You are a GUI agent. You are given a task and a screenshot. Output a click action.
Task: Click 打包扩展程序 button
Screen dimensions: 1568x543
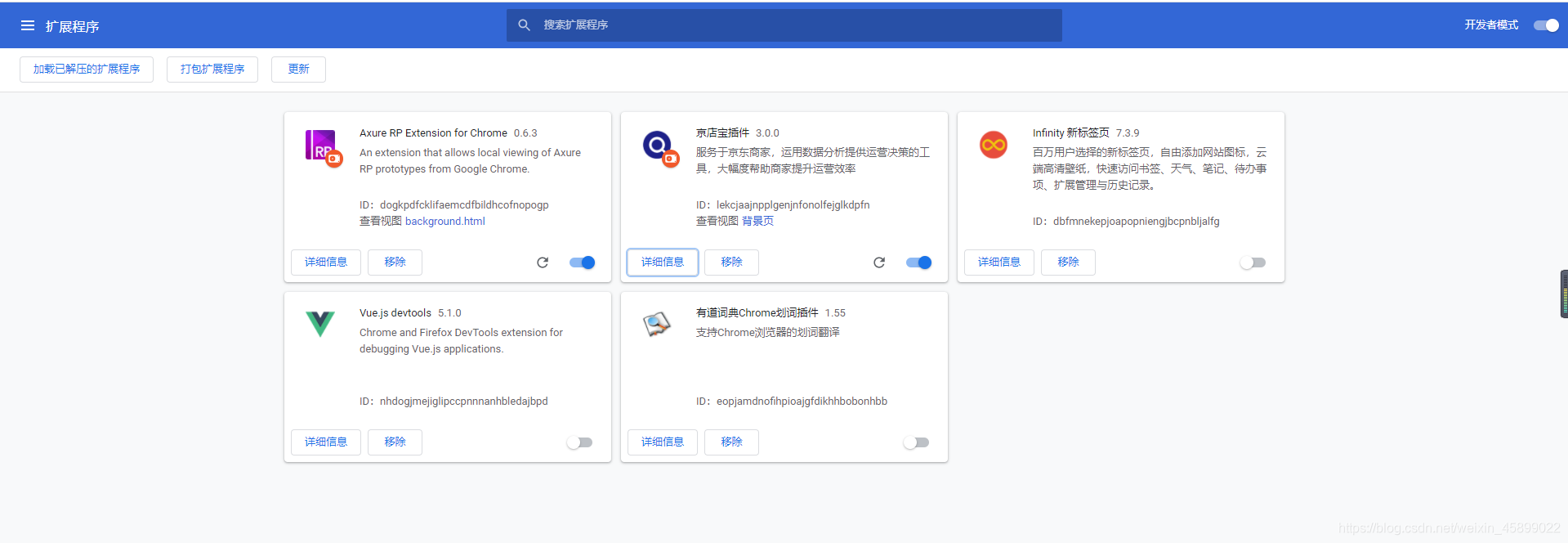pos(212,70)
